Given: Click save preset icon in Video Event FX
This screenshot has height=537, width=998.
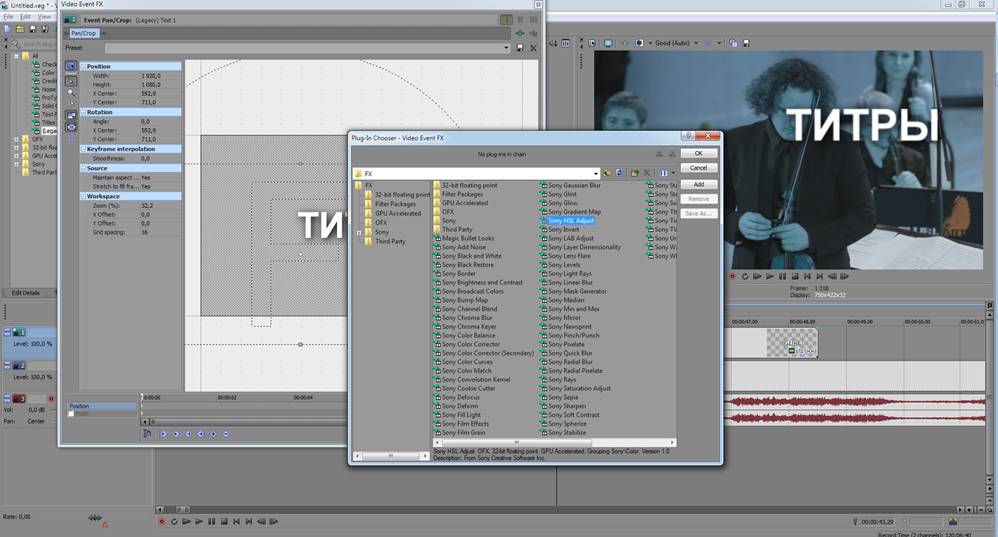Looking at the screenshot, I should click(x=520, y=48).
